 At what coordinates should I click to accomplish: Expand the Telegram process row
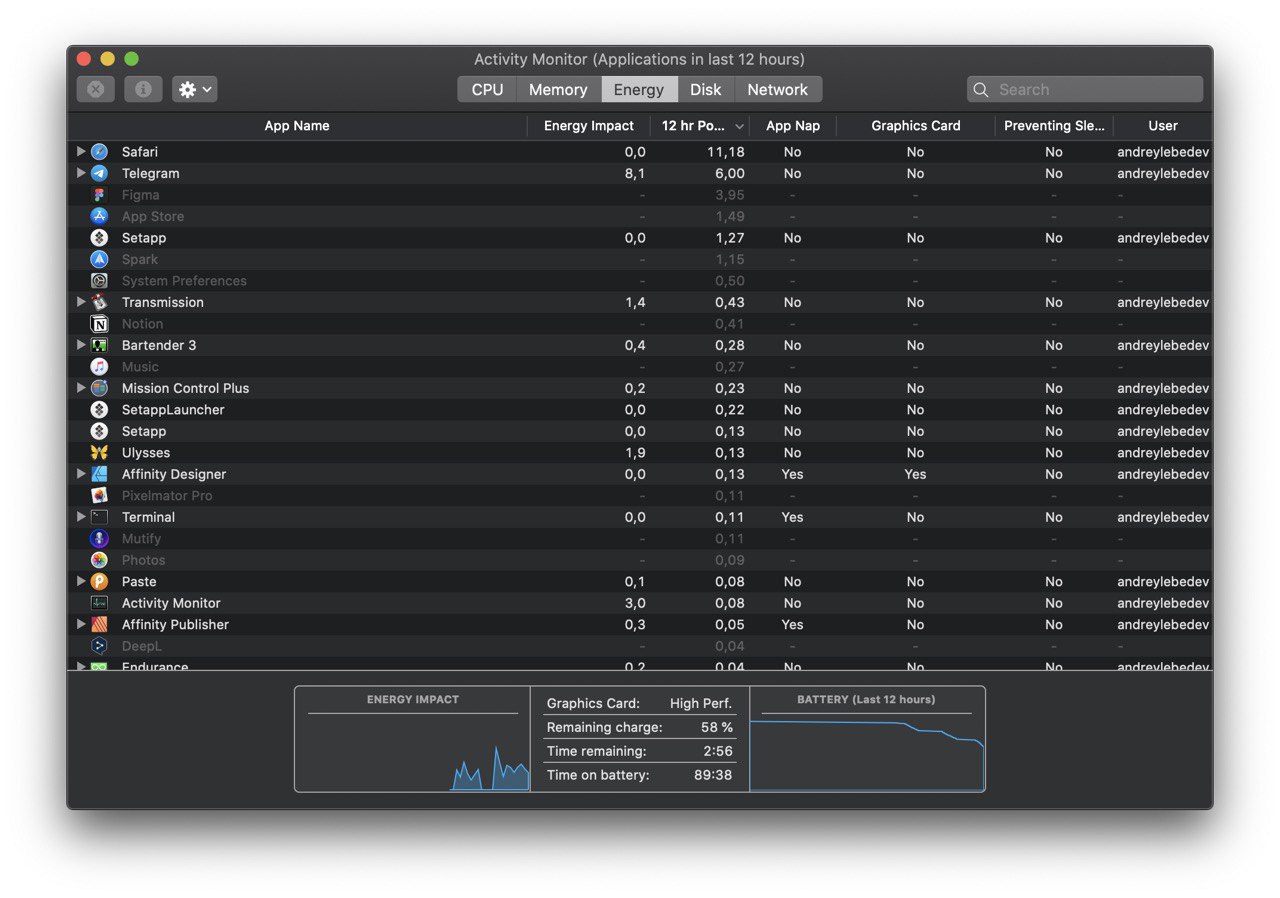pos(81,173)
